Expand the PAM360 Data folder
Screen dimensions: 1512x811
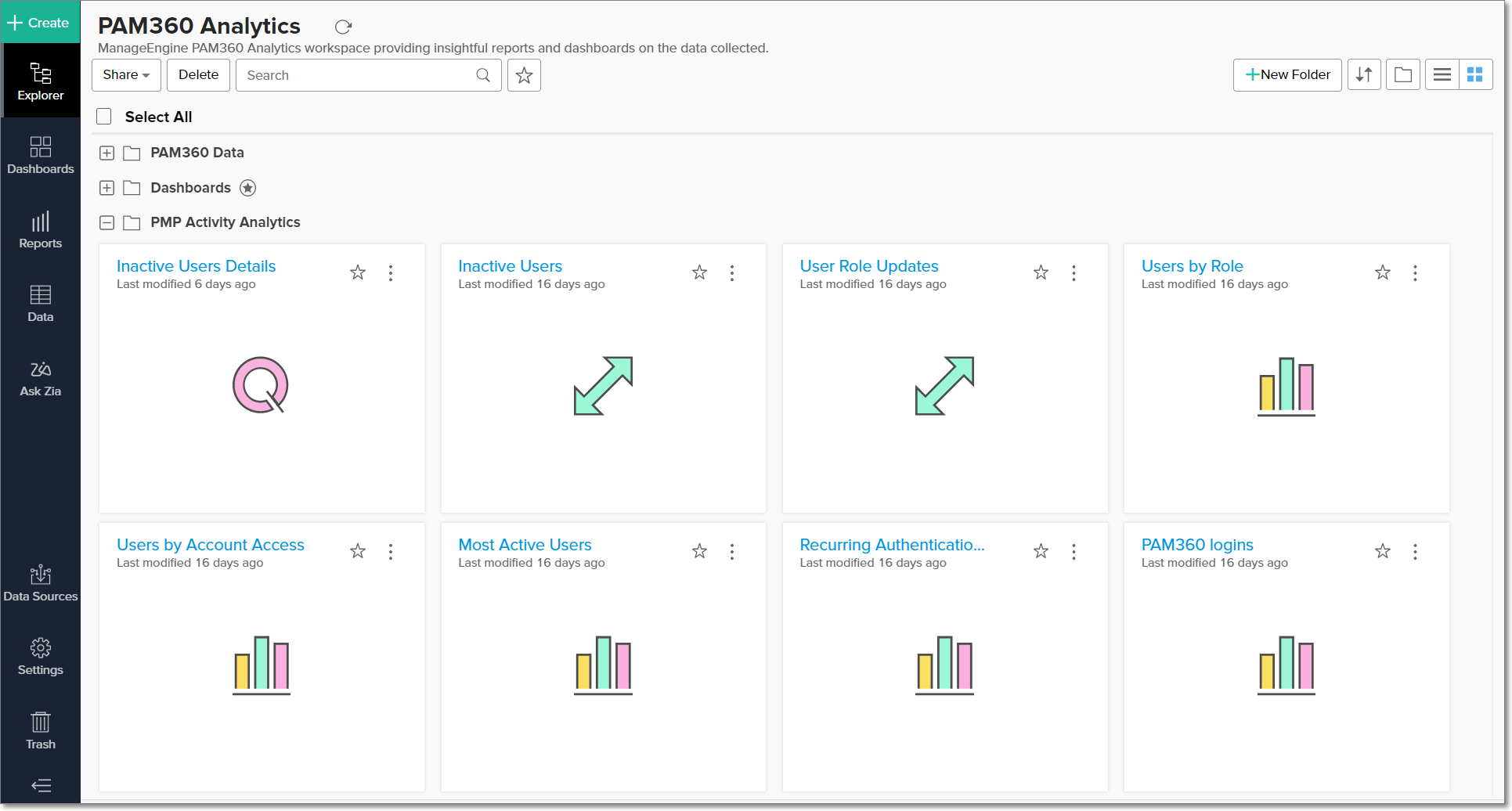click(107, 153)
